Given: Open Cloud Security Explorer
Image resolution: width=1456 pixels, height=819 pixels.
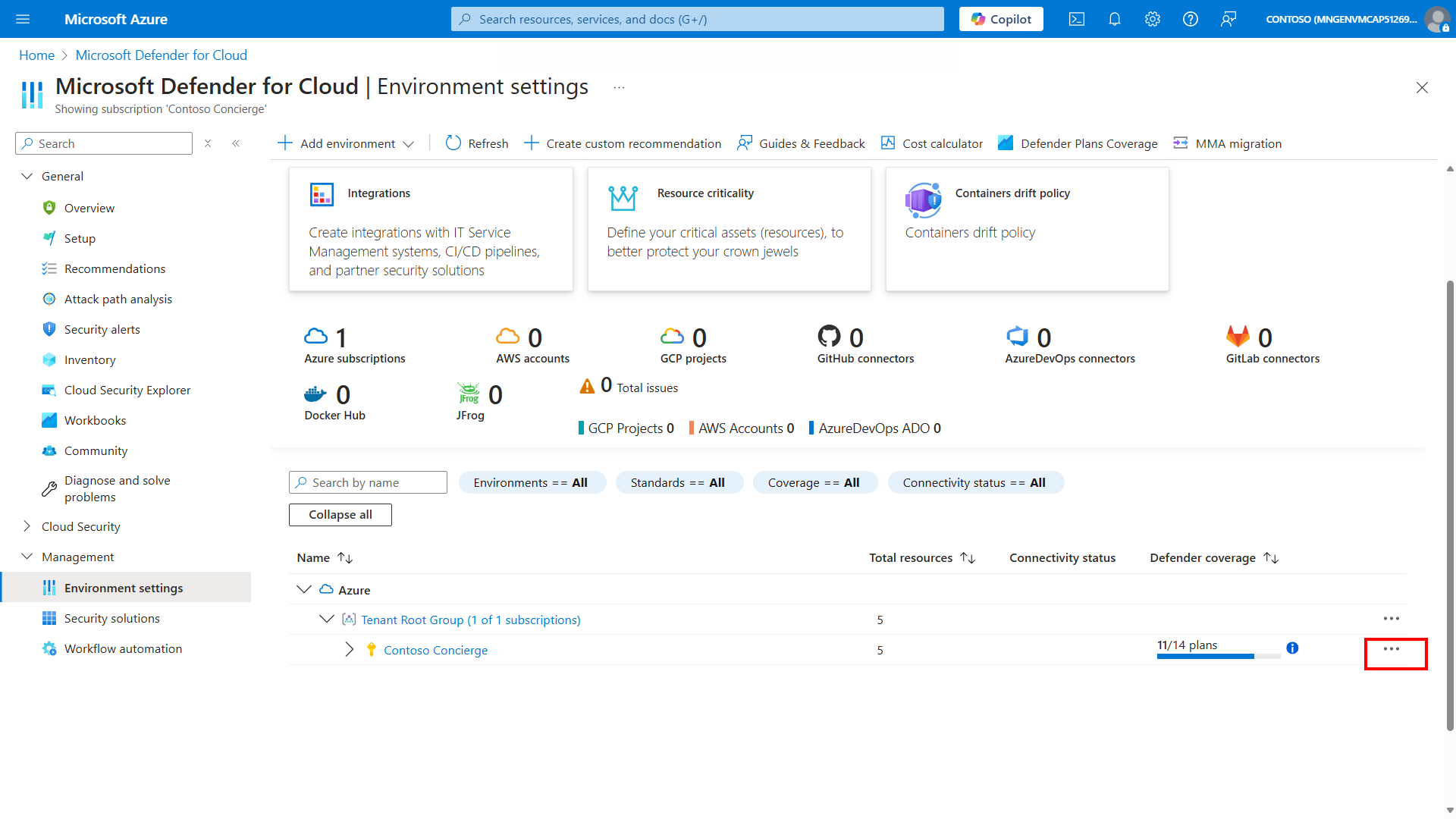Looking at the screenshot, I should click(x=127, y=390).
